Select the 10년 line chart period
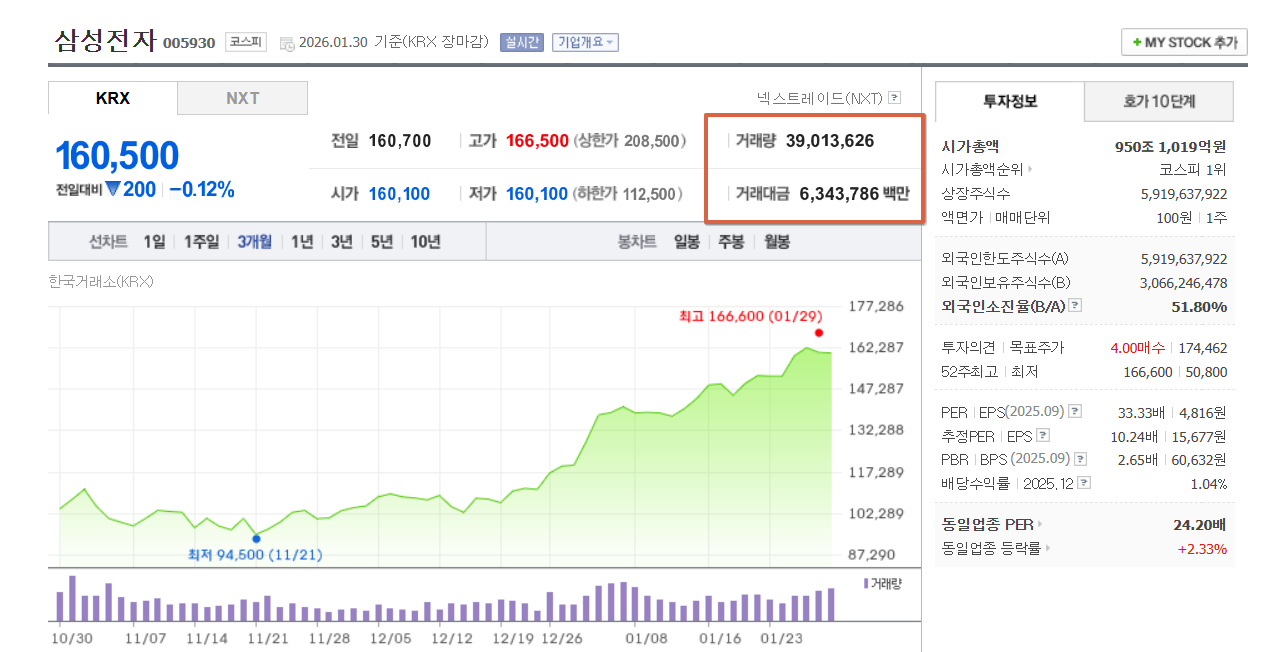 click(426, 241)
